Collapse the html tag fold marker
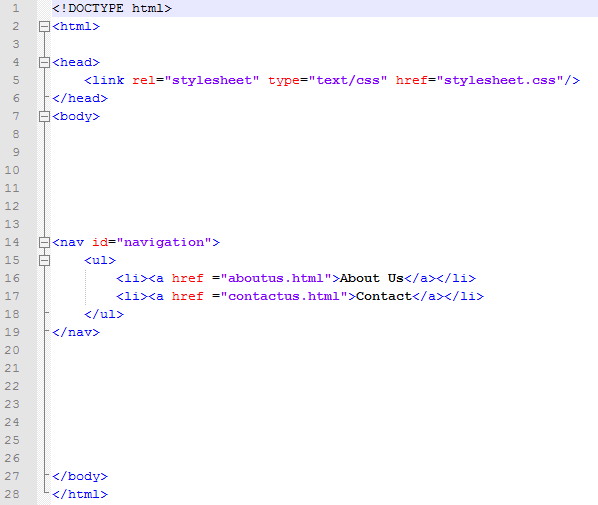The image size is (598, 505). (44, 26)
